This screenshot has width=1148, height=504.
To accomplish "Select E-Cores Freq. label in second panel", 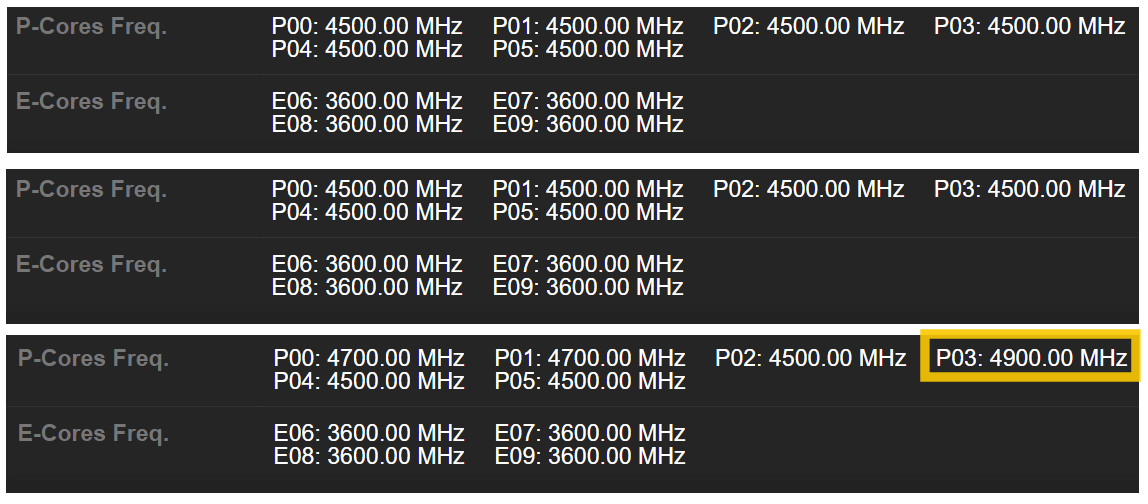I will pos(91,265).
